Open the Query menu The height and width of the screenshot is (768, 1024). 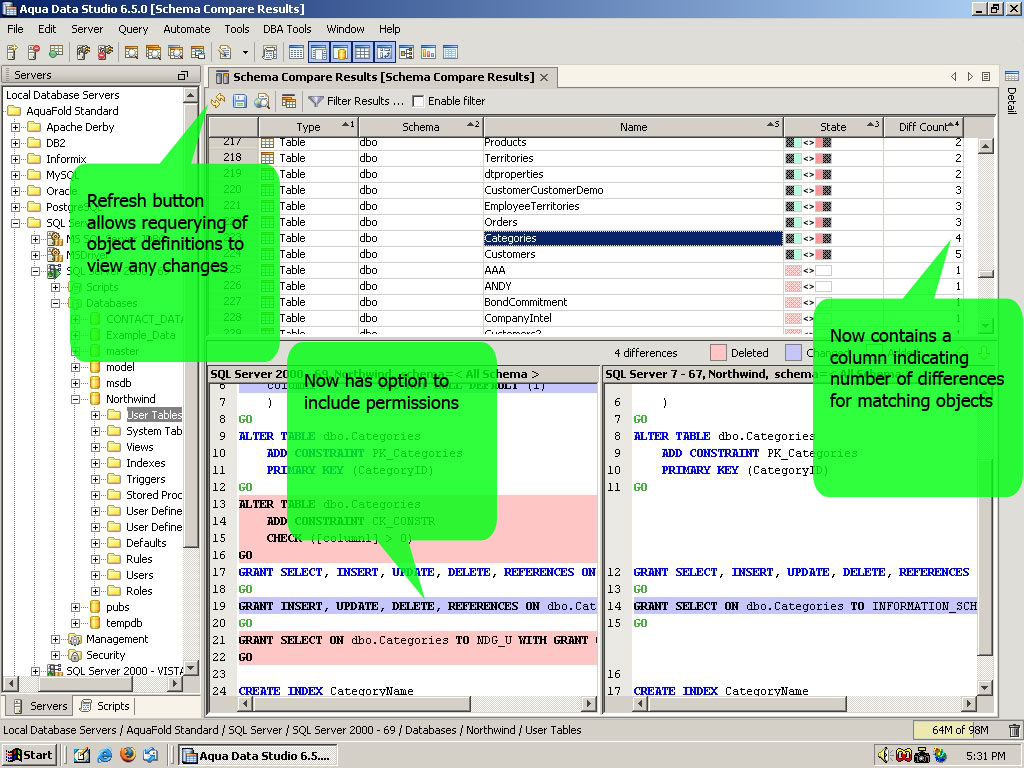click(x=133, y=29)
